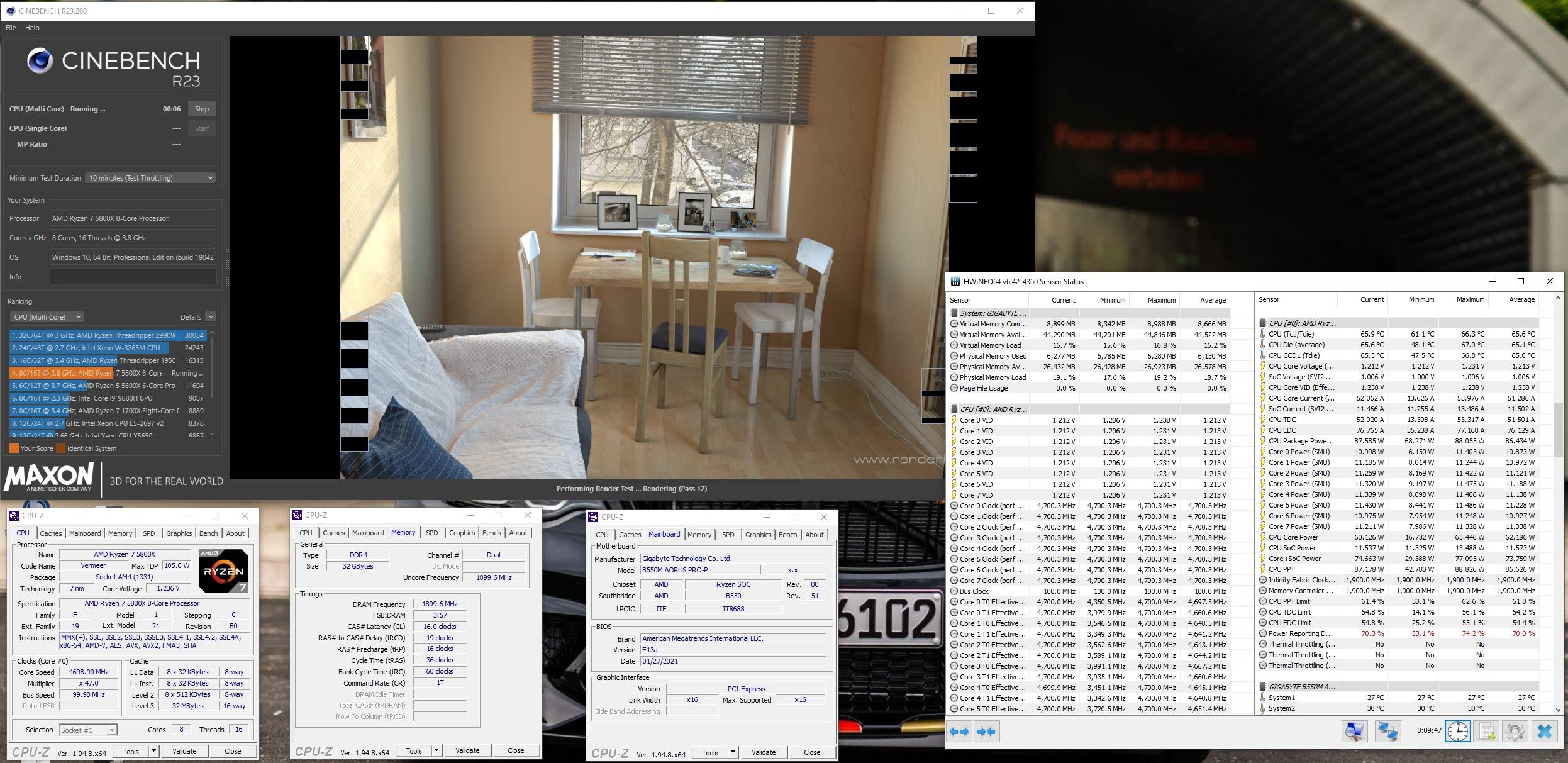Viewport: 1568px width, 763px height.
Task: Open the Cinebench Help menu
Action: [32, 28]
